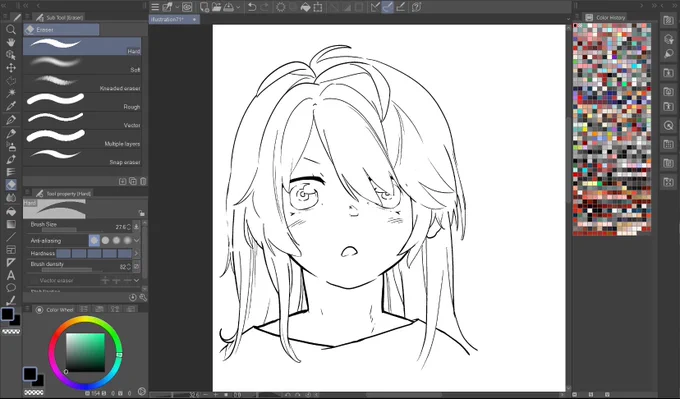Image resolution: width=680 pixels, height=399 pixels.
Task: Switch to the Color Slider tab
Action: pyautogui.click(x=84, y=309)
